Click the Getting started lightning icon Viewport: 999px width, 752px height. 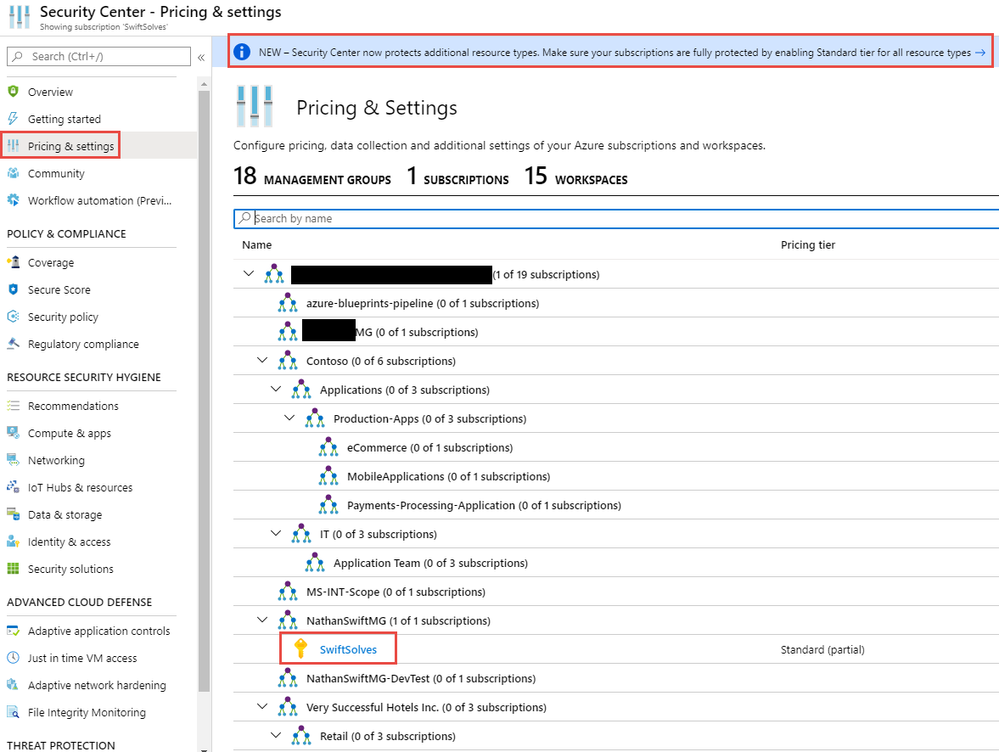[13, 119]
